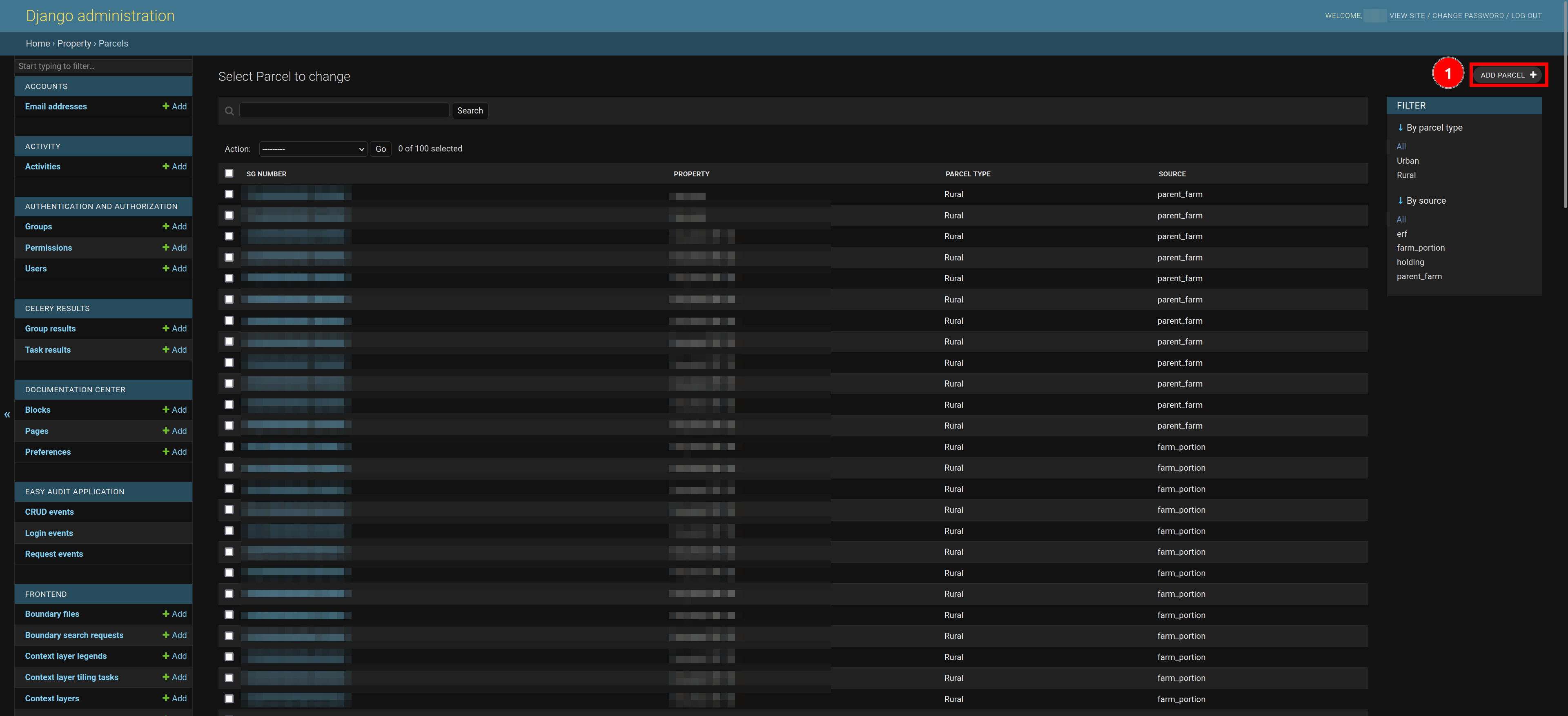Click the Go action button

[381, 149]
